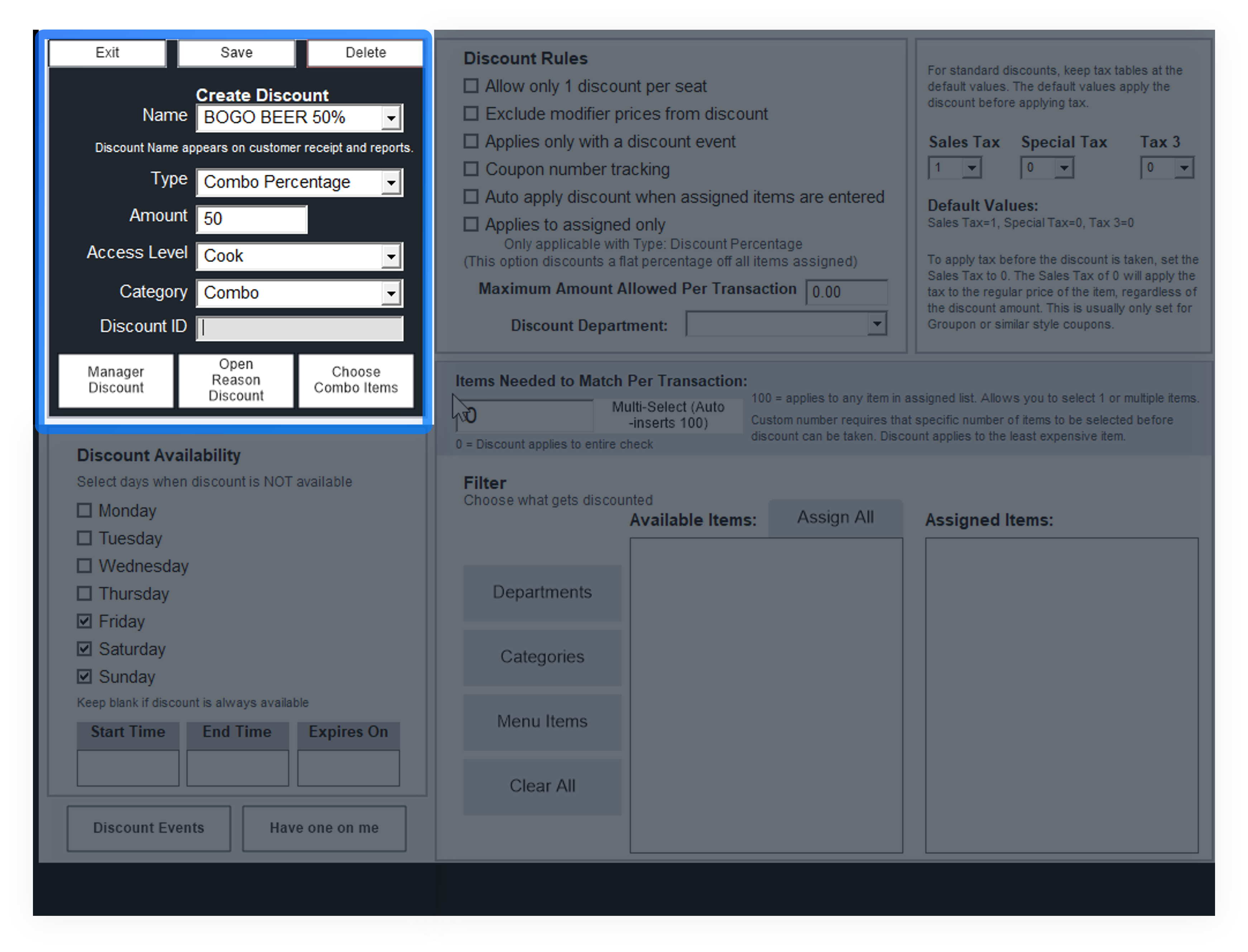This screenshot has width=1248, height=952.
Task: Click Choose Combo Items
Action: 355,380
